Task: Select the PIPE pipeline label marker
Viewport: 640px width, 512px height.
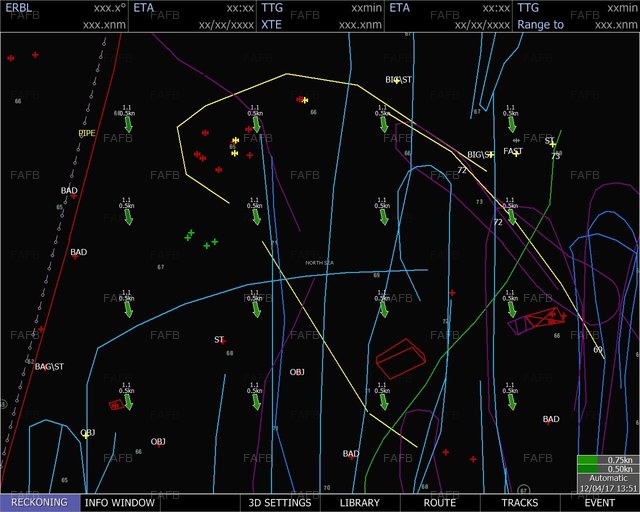Action: pos(87,133)
